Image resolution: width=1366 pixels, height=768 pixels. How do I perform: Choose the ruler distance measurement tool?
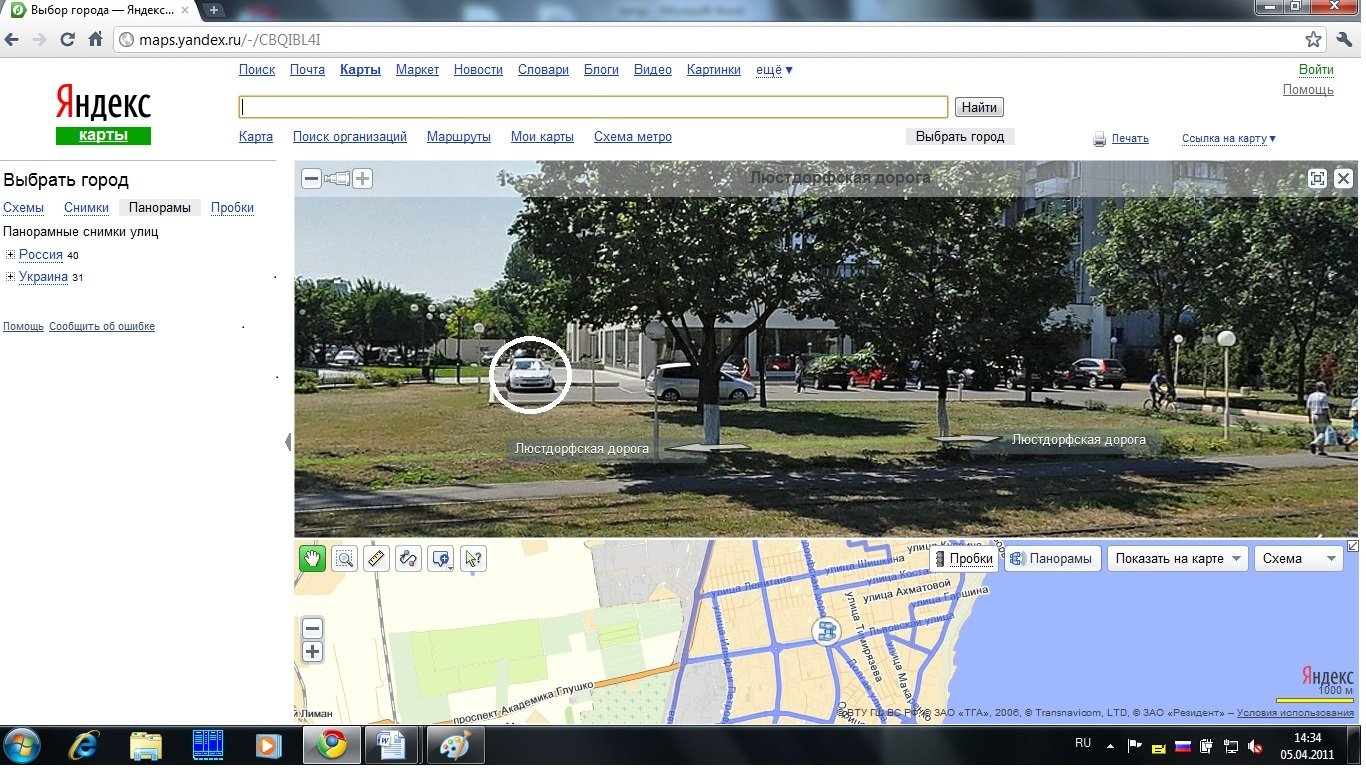coord(377,558)
